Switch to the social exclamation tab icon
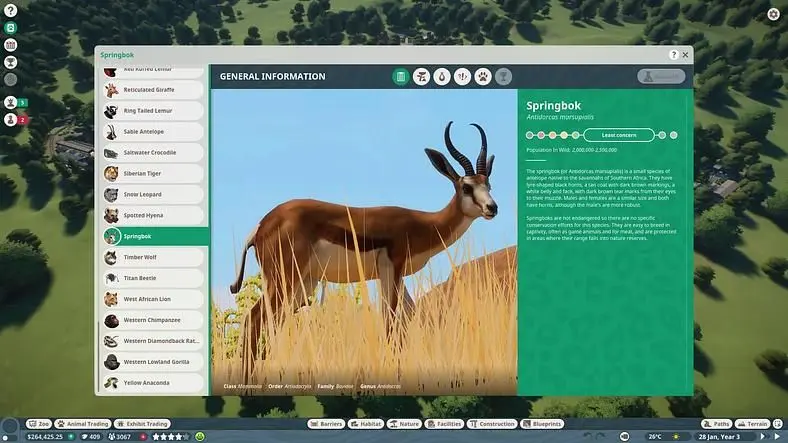The image size is (788, 443). tap(462, 77)
